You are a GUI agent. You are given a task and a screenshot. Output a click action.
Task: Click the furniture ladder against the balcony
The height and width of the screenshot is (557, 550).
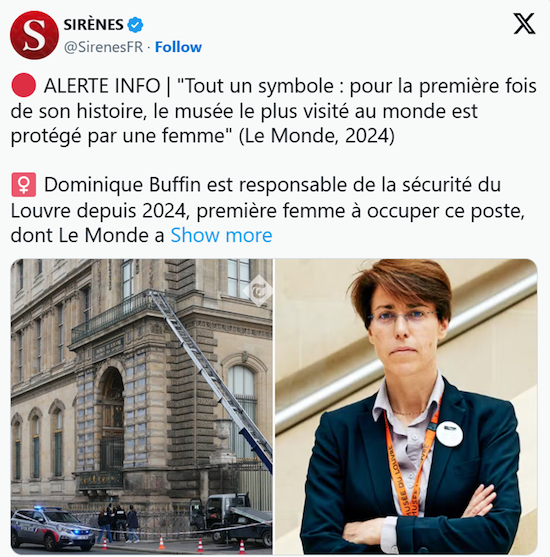[210, 380]
